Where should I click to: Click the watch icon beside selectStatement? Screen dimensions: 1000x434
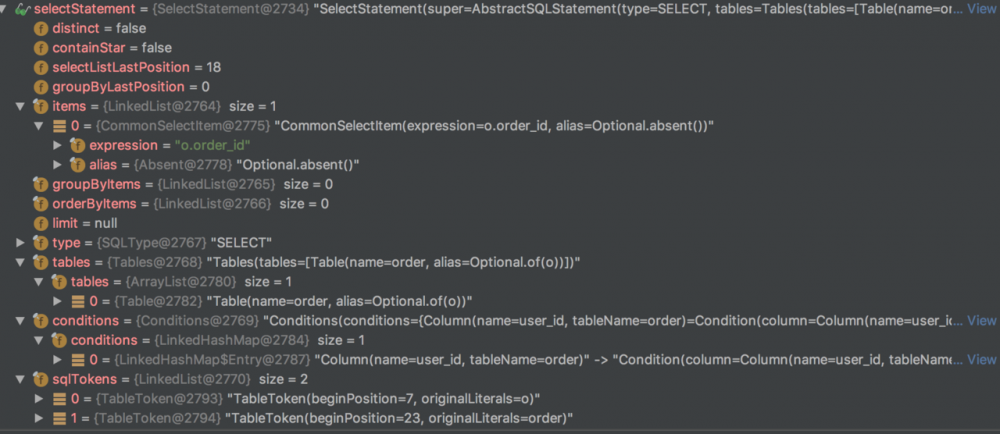point(22,9)
